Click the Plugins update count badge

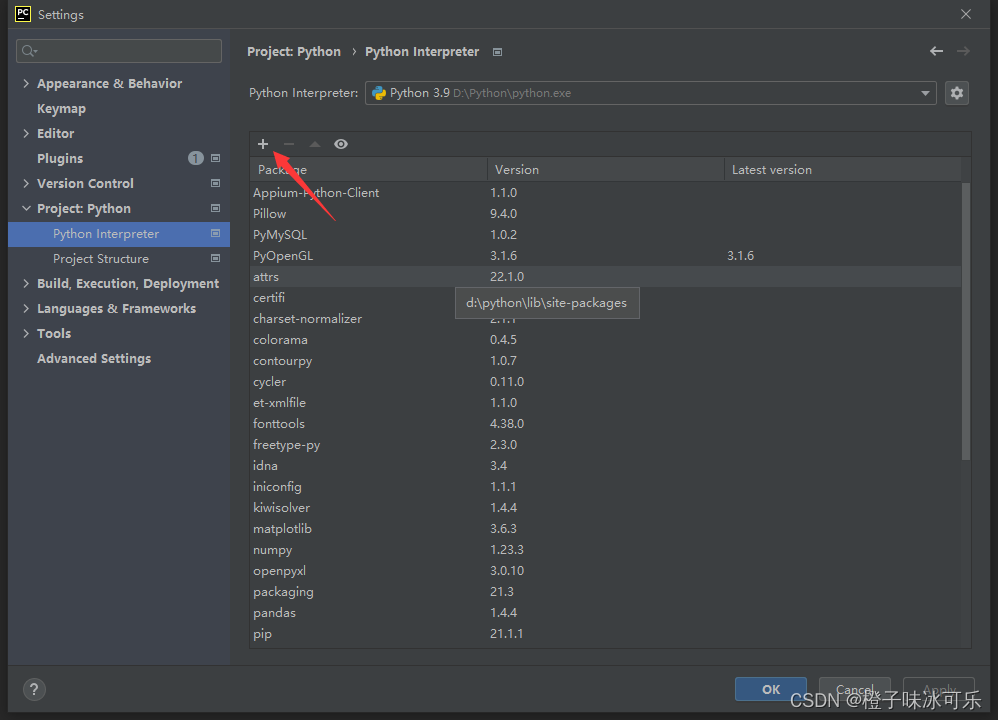(x=195, y=158)
